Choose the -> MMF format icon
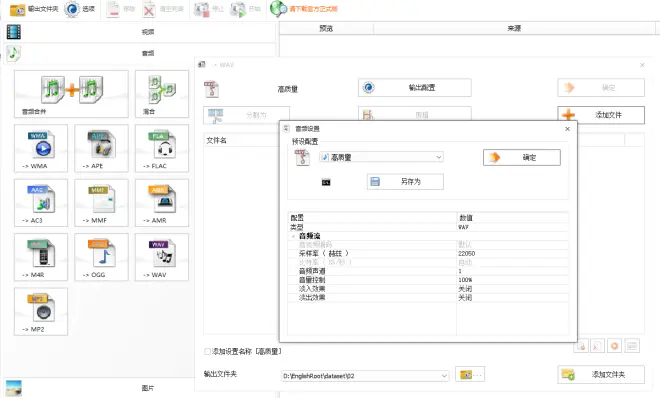 (x=101, y=203)
